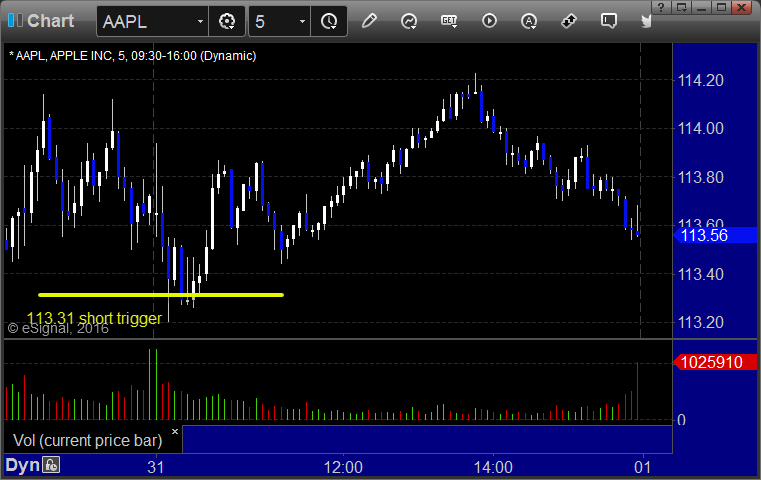Expand the AAPL symbol dropdown
This screenshot has height=480, width=761.
200,21
